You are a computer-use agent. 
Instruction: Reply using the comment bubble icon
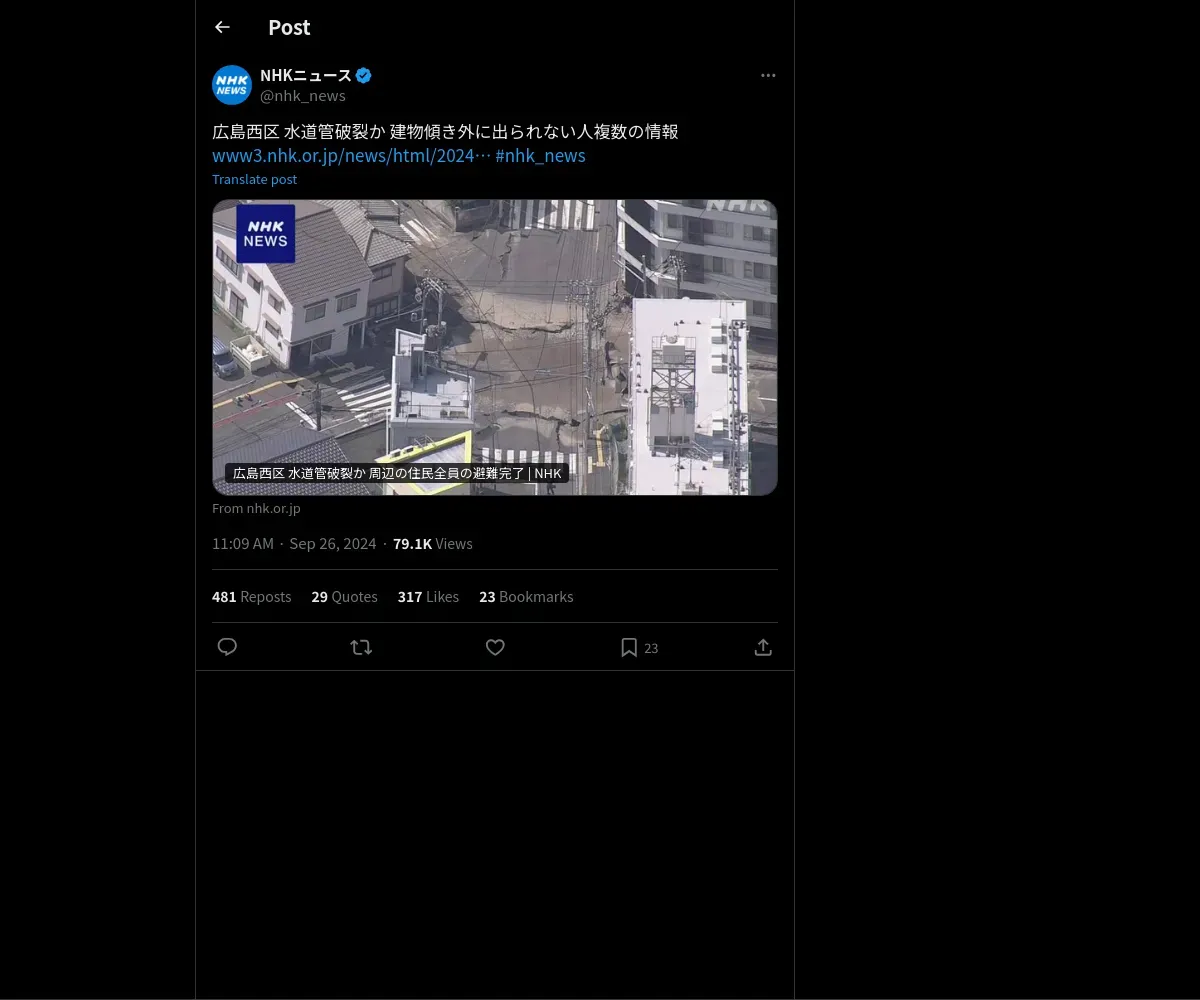coord(227,647)
